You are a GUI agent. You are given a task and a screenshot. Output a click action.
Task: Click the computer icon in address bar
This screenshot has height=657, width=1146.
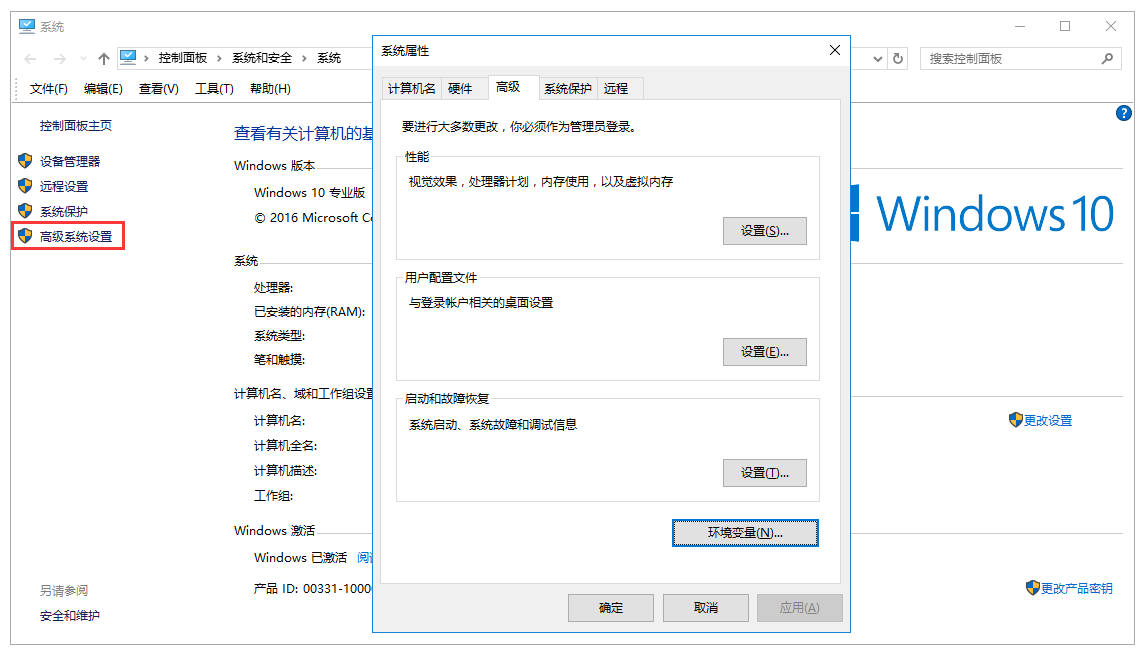128,58
